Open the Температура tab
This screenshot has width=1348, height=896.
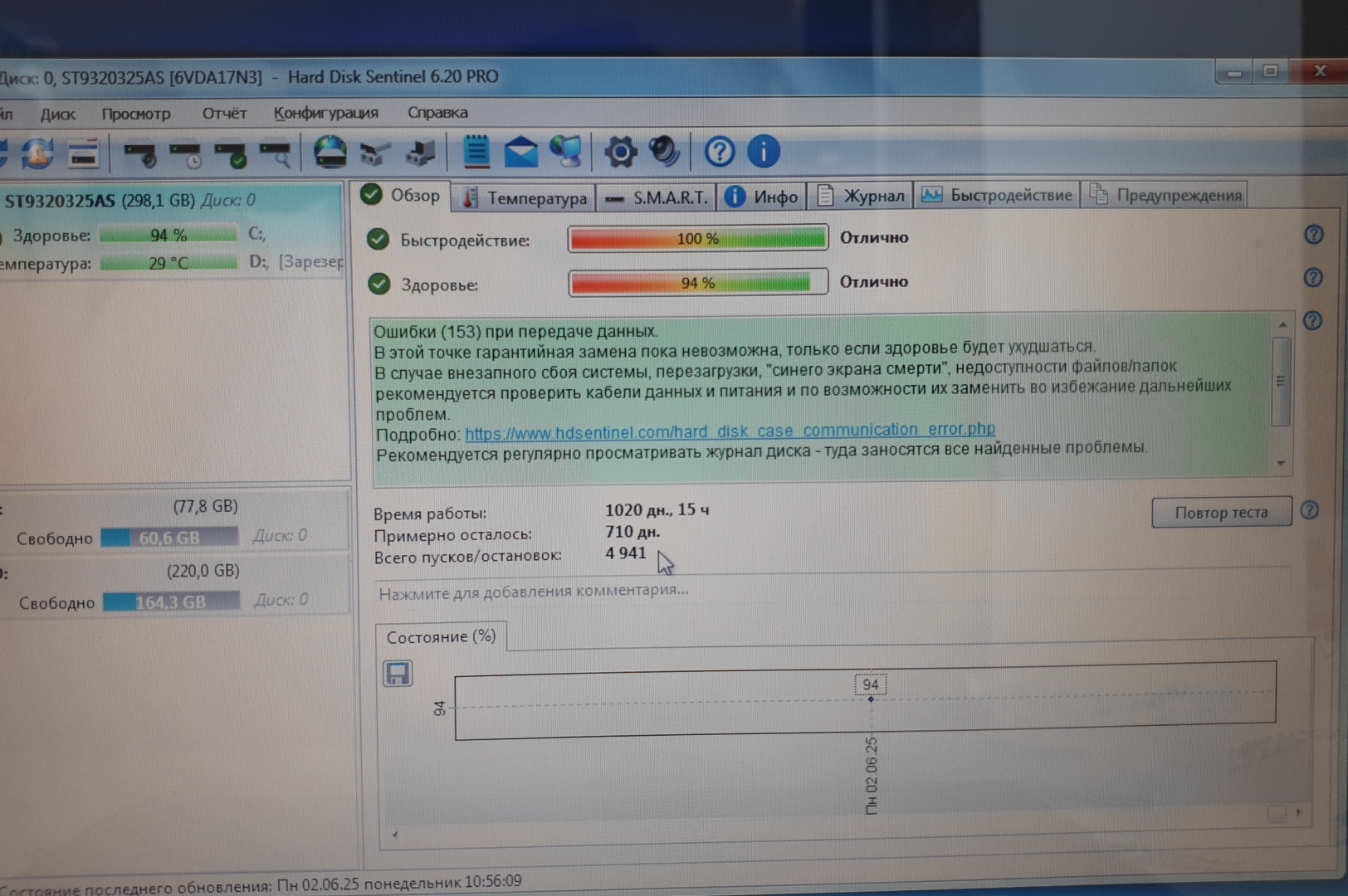[x=525, y=197]
